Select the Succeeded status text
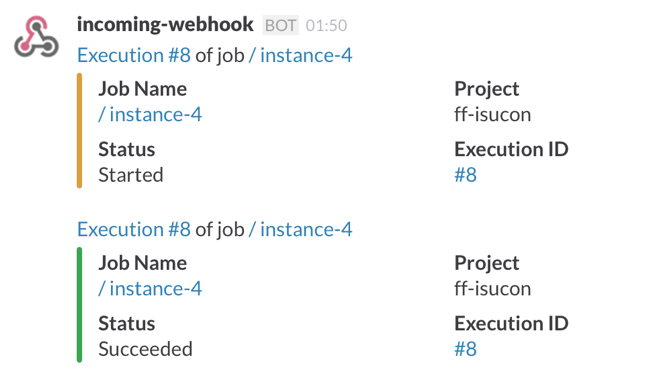The width and height of the screenshot is (645, 385). click(145, 349)
